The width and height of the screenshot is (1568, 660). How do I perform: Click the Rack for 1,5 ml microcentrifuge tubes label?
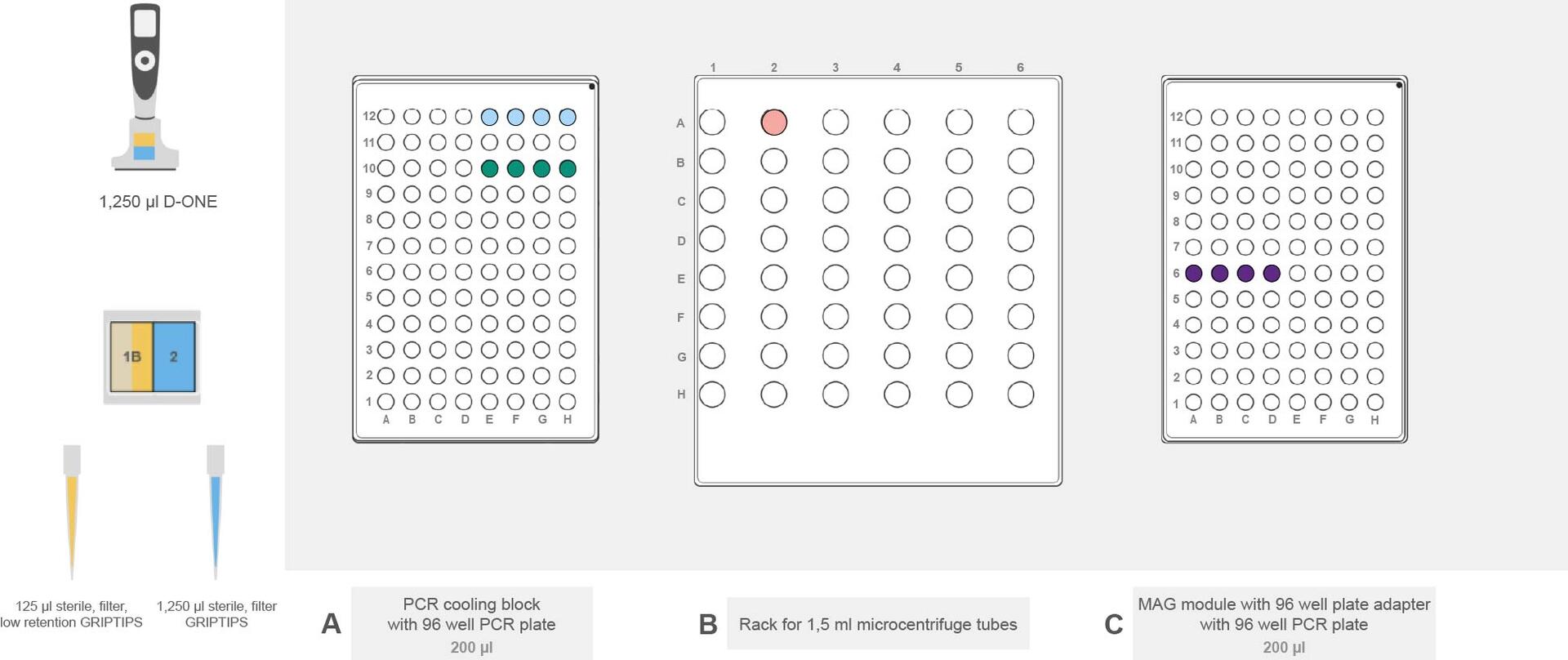pyautogui.click(x=878, y=624)
